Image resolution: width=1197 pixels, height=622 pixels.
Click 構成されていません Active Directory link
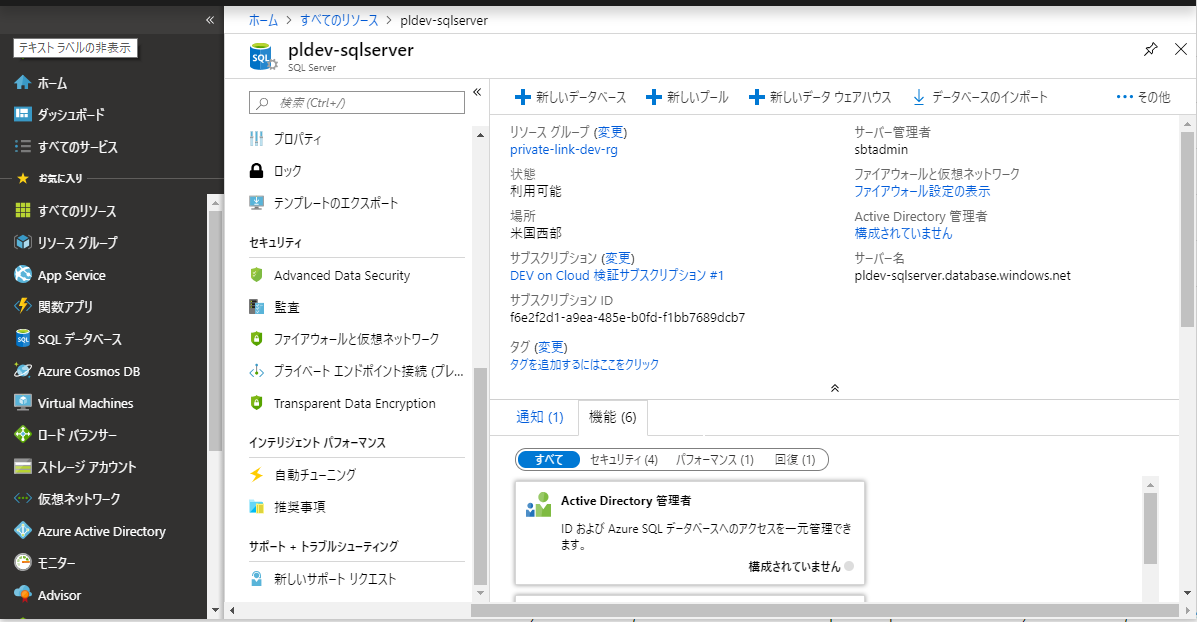pos(904,234)
